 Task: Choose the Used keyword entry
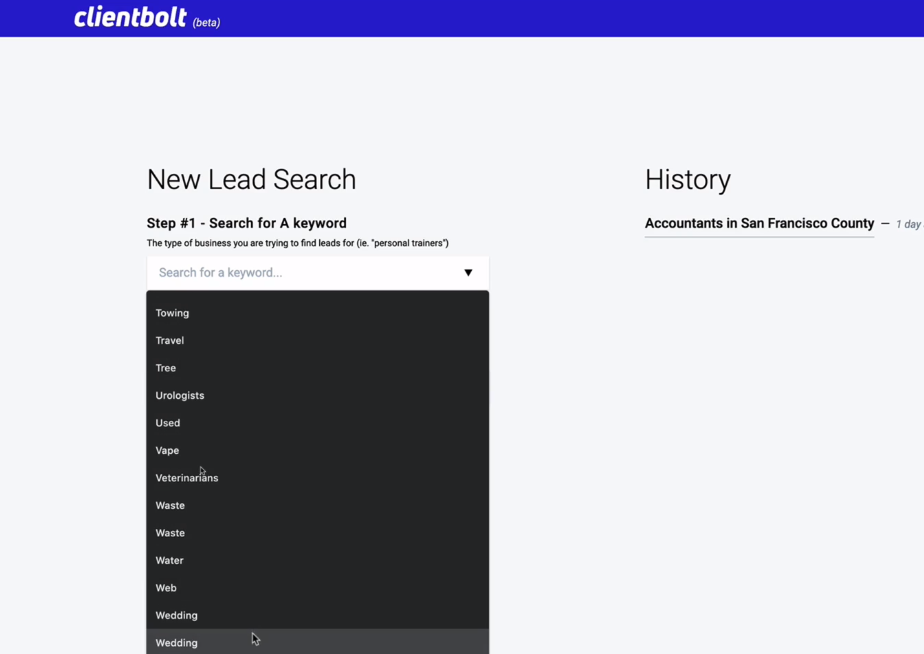pyautogui.click(x=318, y=423)
